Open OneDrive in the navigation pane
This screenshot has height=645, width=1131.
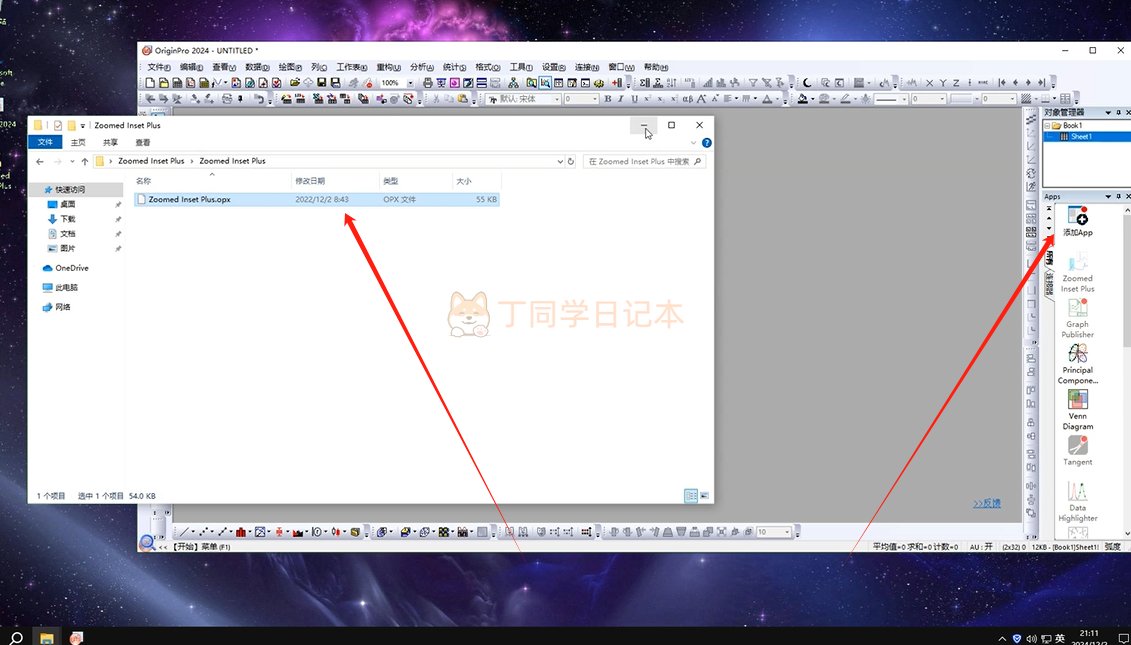[x=71, y=268]
